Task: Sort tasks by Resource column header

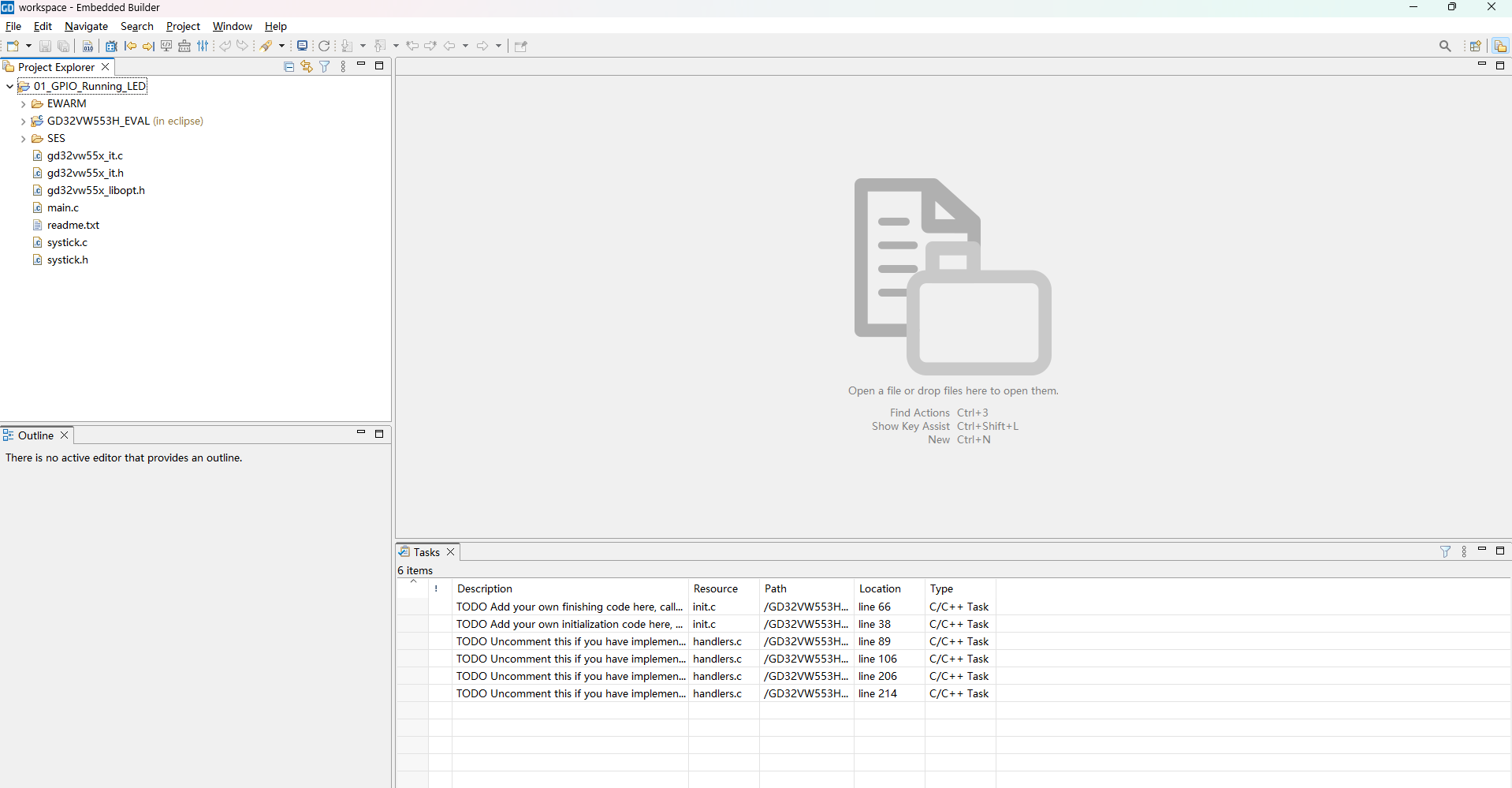Action: pyautogui.click(x=716, y=588)
